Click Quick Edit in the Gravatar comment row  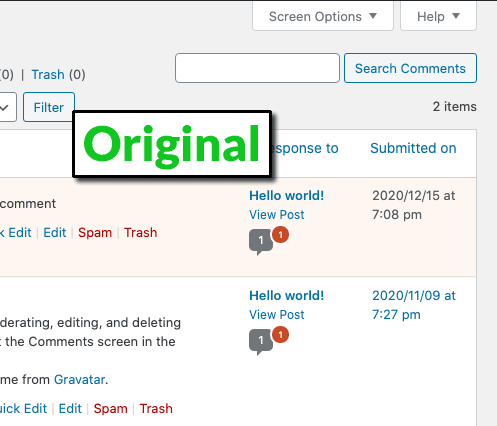point(23,408)
